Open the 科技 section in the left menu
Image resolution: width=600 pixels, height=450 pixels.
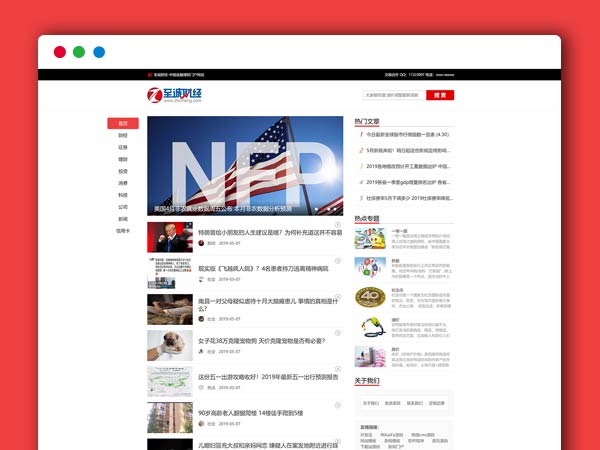pos(123,195)
